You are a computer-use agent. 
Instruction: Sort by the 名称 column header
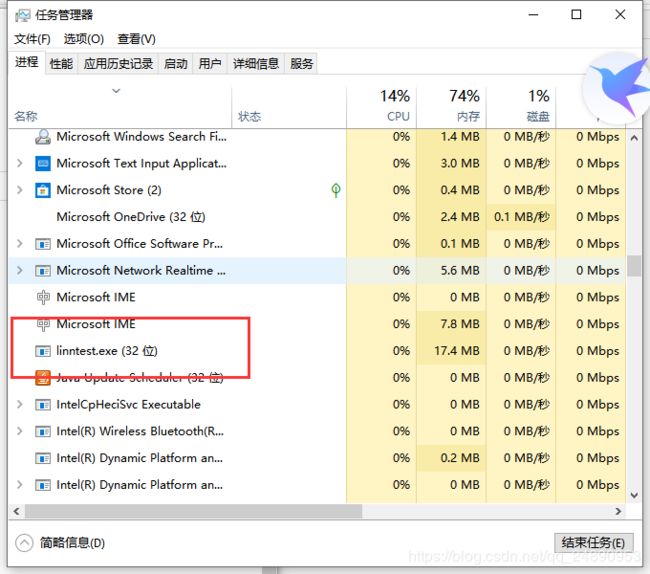point(119,106)
